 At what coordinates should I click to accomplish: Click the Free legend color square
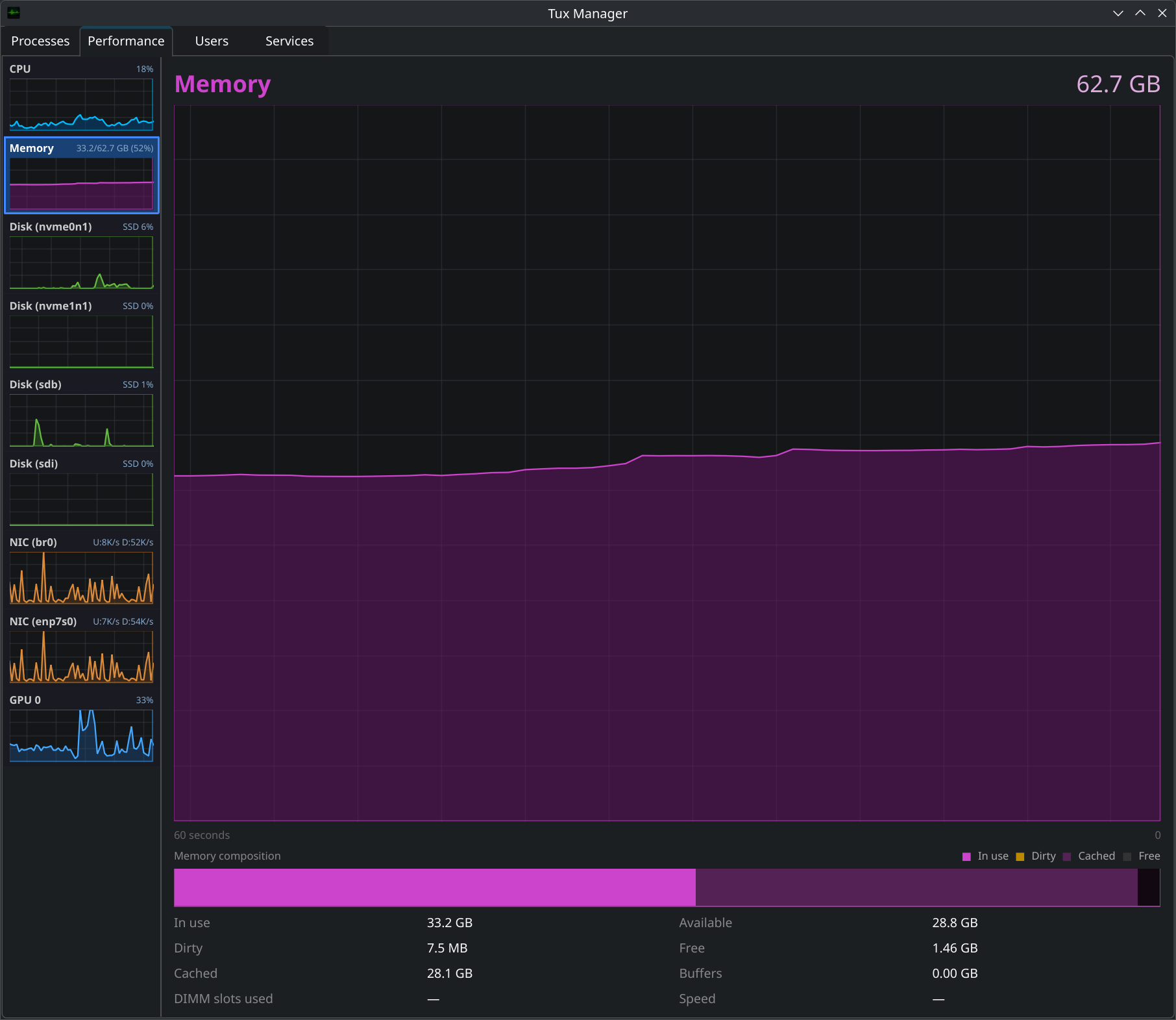click(x=1127, y=856)
